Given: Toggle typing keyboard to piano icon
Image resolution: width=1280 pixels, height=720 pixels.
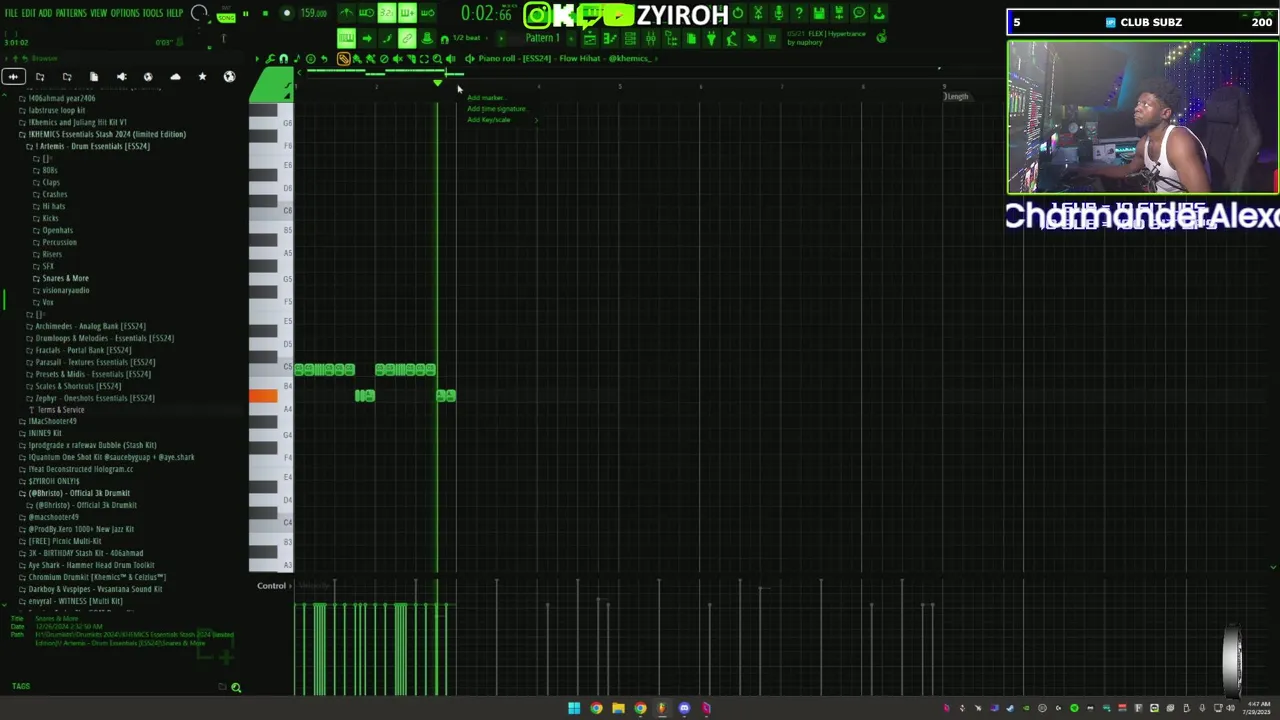Looking at the screenshot, I should (x=346, y=38).
